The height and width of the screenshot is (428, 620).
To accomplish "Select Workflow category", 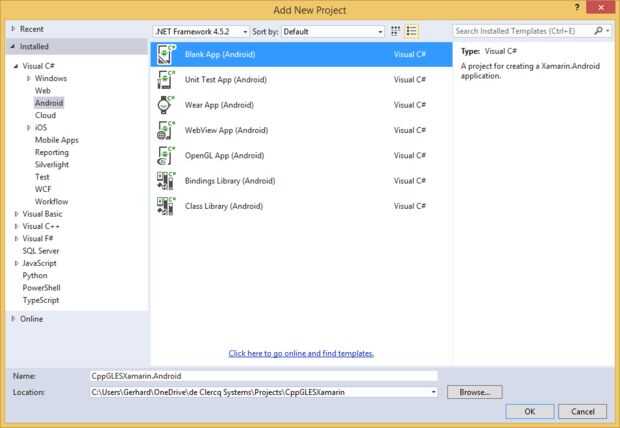I will pos(51,201).
